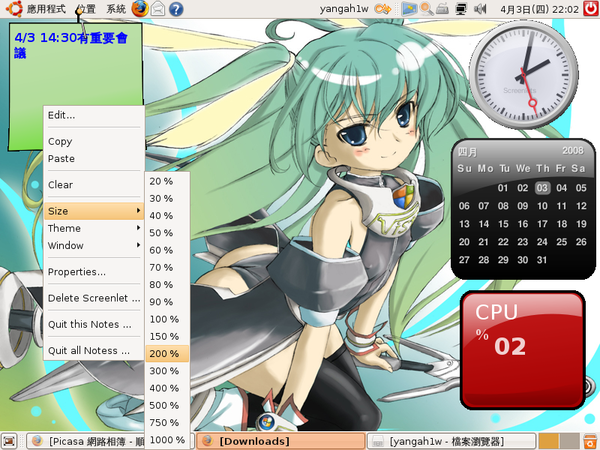Click the red CPU meter screenlet
The height and width of the screenshot is (450, 600).
point(523,350)
